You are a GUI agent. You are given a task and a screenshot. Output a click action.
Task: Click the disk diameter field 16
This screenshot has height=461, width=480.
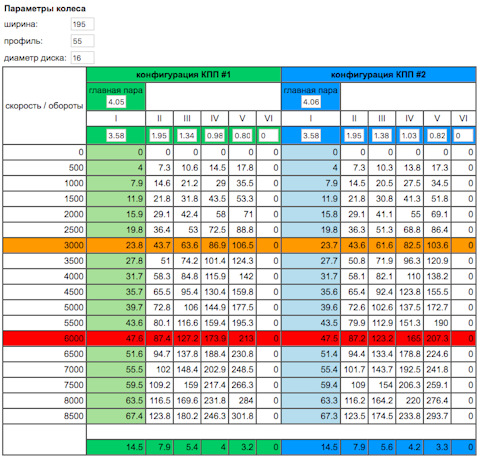click(x=82, y=58)
